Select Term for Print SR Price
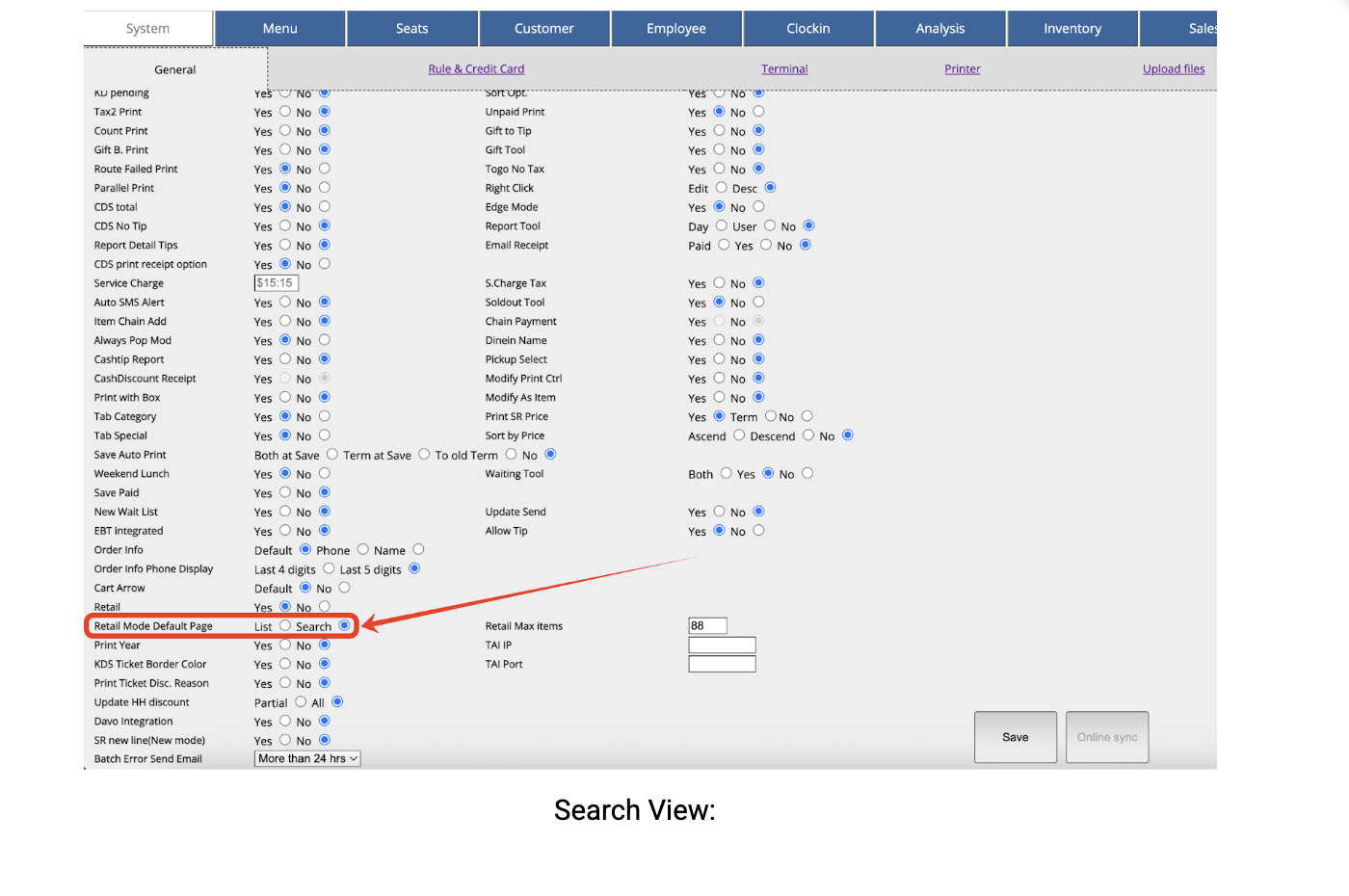This screenshot has height=896, width=1349. [x=771, y=416]
